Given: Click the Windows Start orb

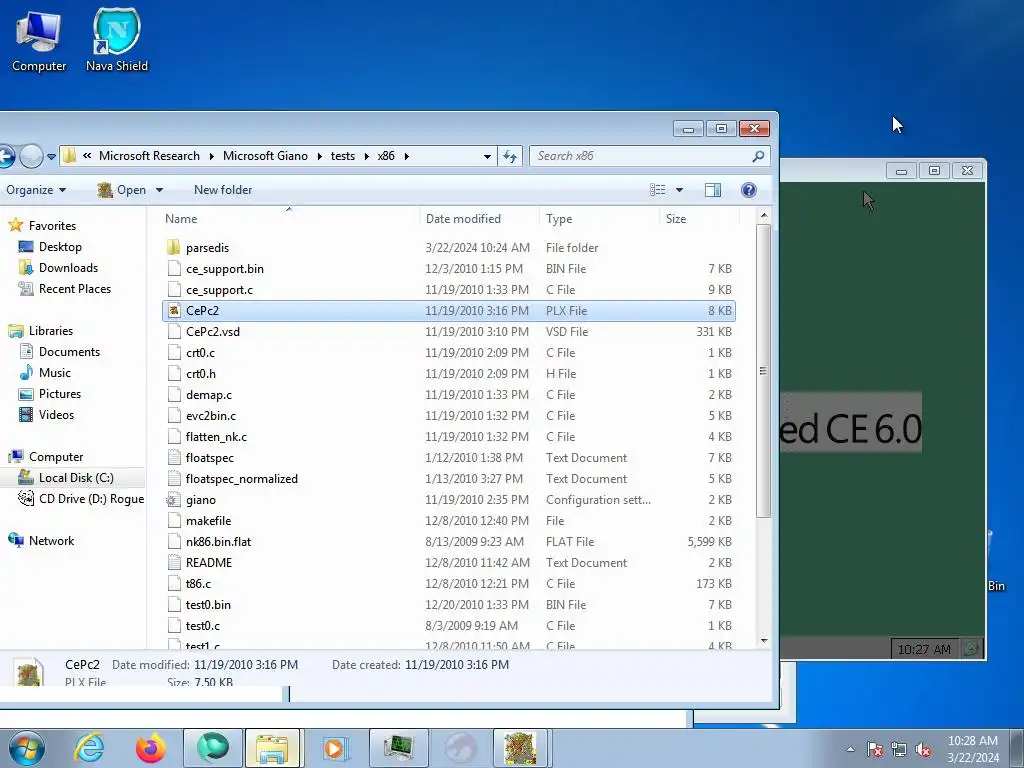Looking at the screenshot, I should point(26,748).
